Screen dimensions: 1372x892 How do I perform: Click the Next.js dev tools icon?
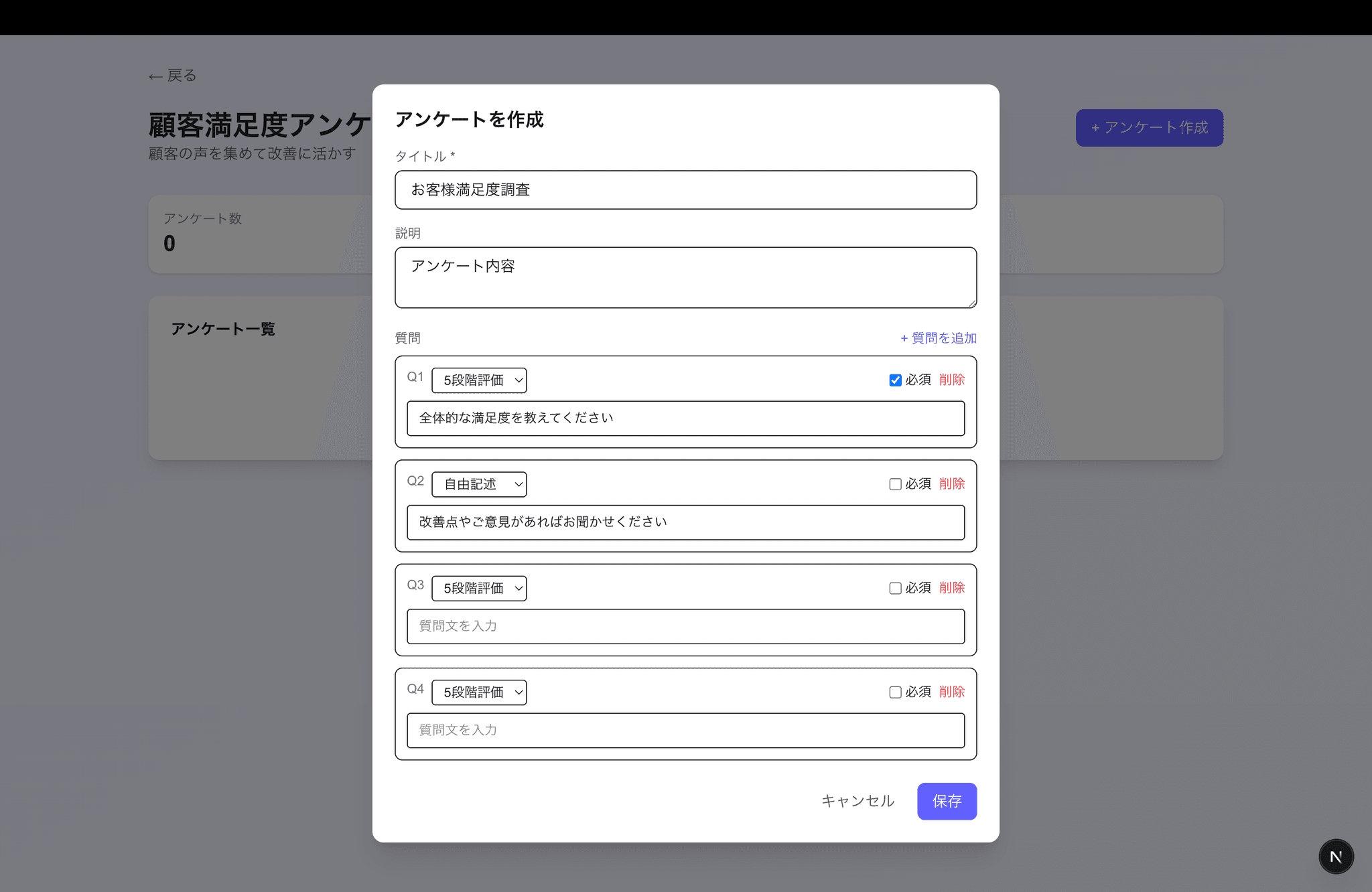[x=1336, y=857]
